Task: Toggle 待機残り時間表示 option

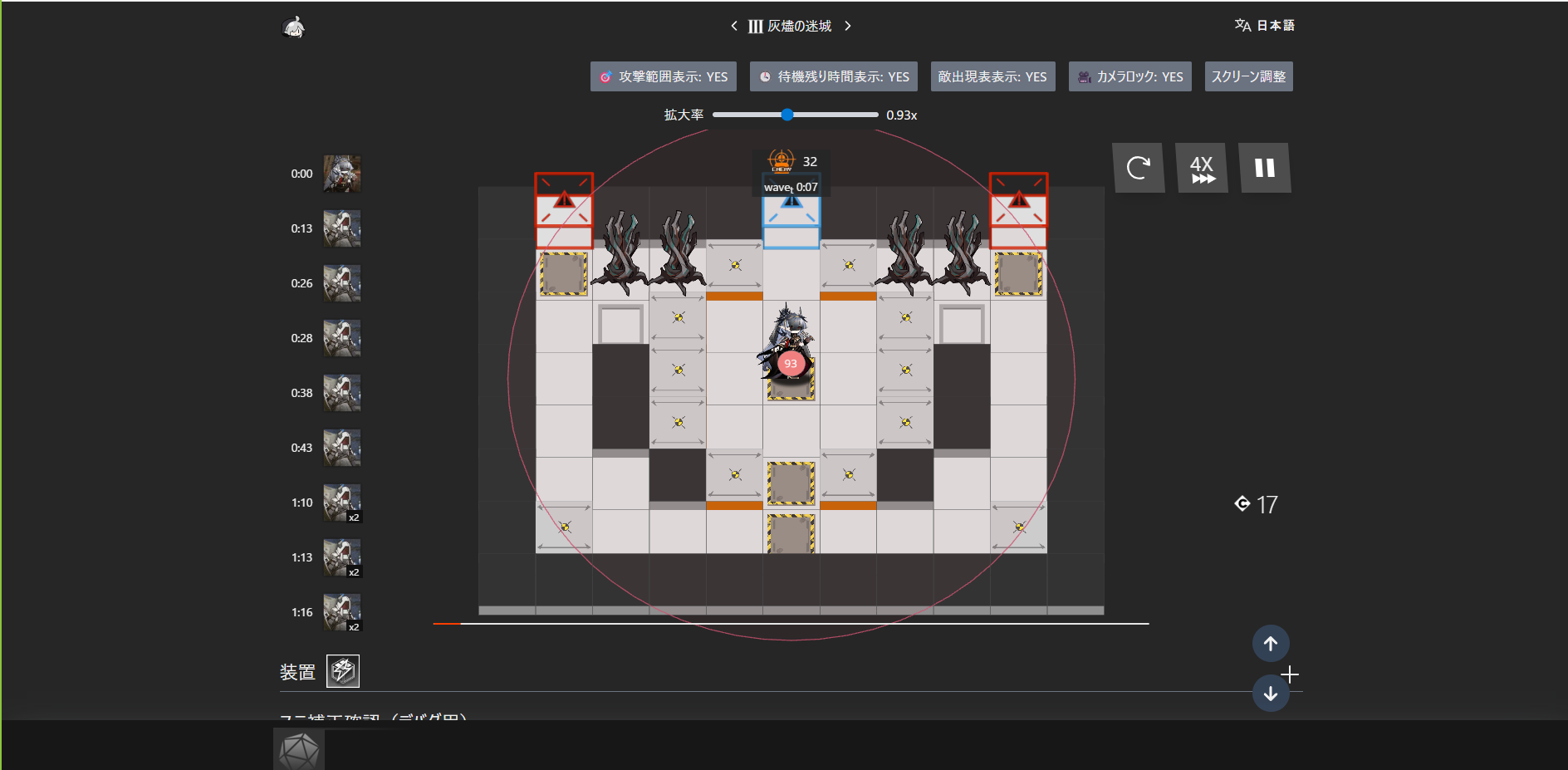Action: 833,76
